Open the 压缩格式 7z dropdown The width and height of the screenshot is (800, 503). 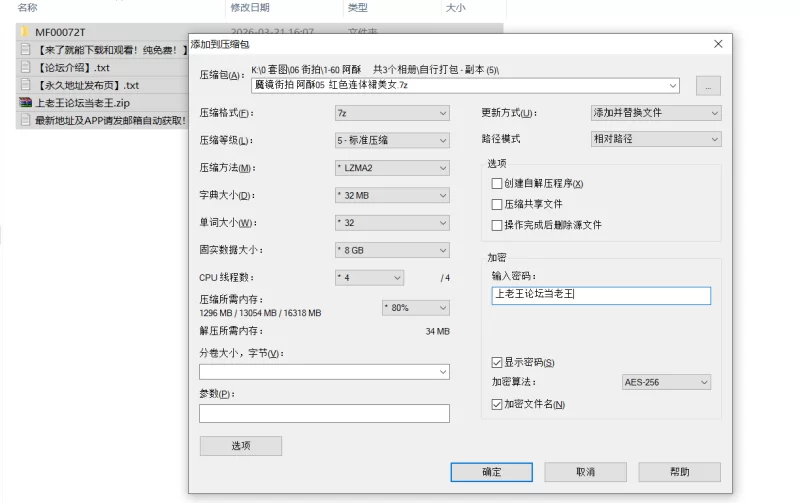coord(392,113)
